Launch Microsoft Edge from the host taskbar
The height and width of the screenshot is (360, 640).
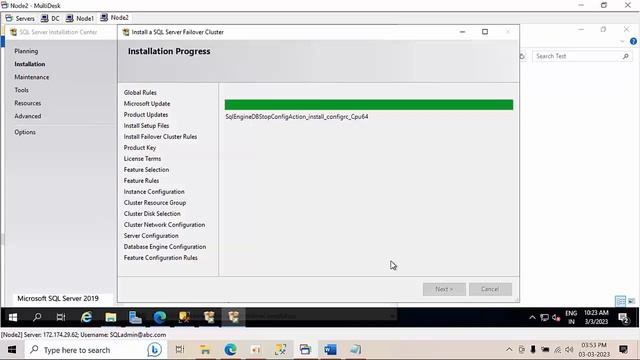point(231,350)
